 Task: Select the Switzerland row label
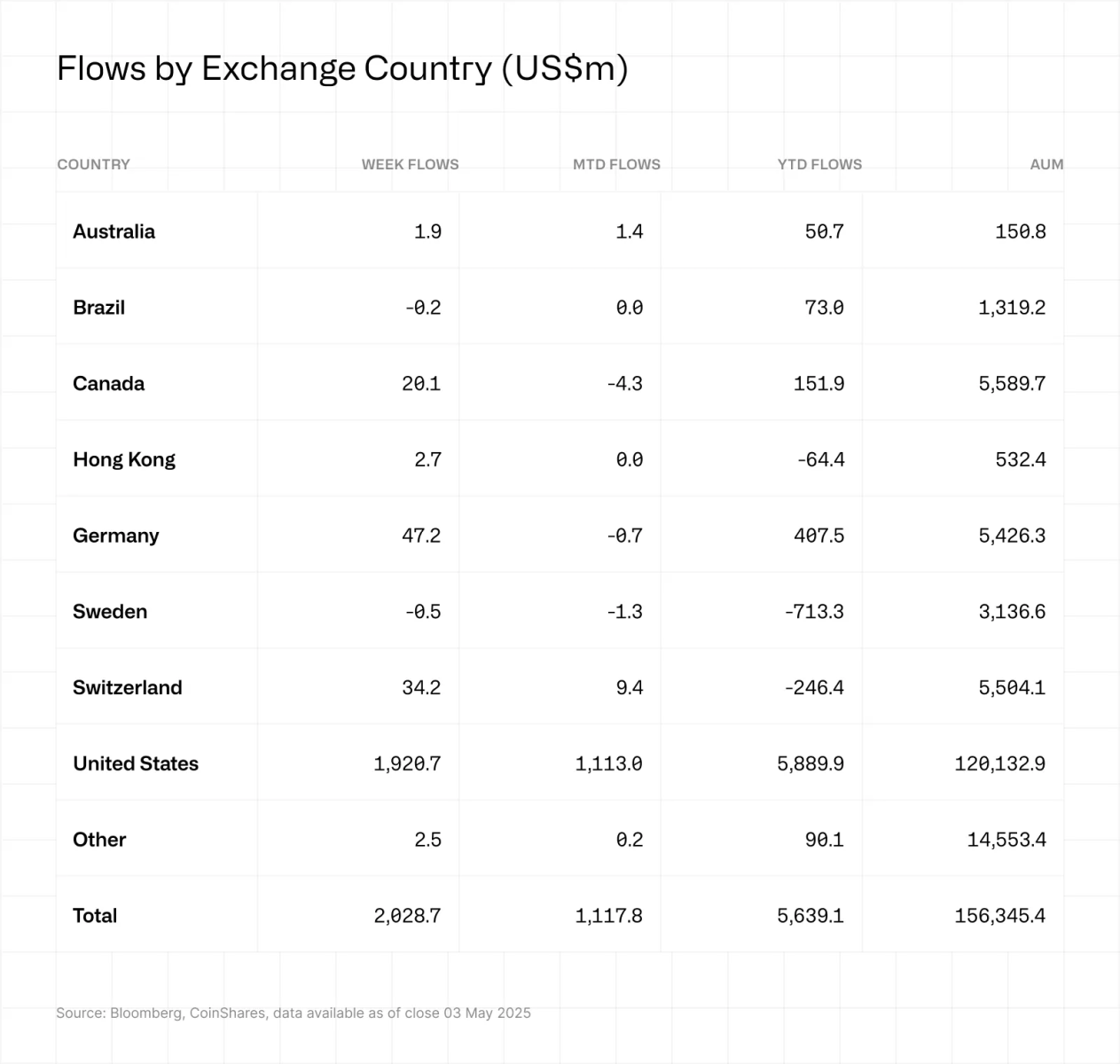pyautogui.click(x=127, y=688)
